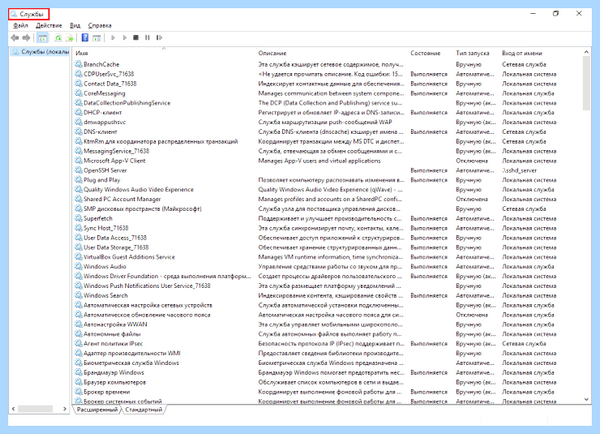Click the left pane scrollbar right arrow
The height and width of the screenshot is (434, 600).
click(65, 409)
